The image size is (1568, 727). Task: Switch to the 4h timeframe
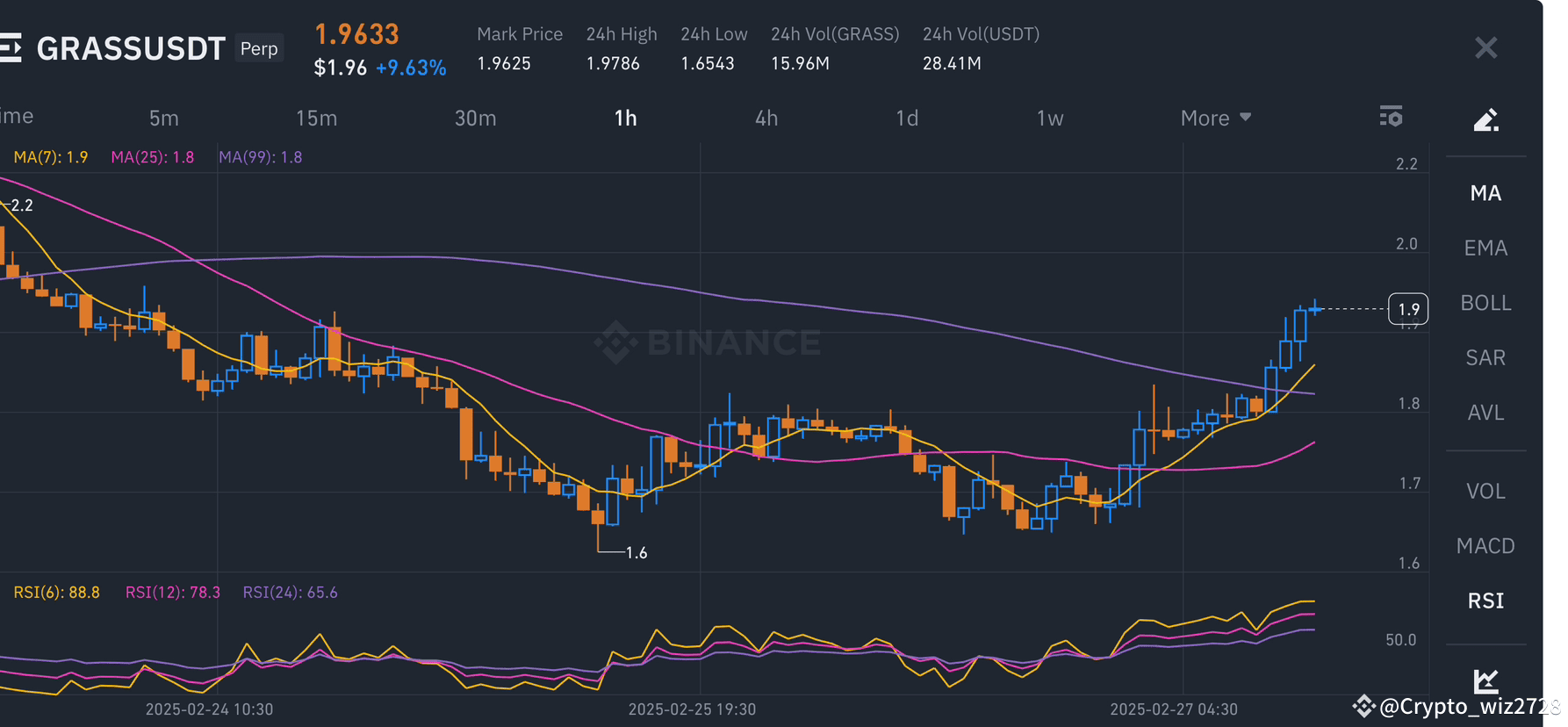[766, 118]
